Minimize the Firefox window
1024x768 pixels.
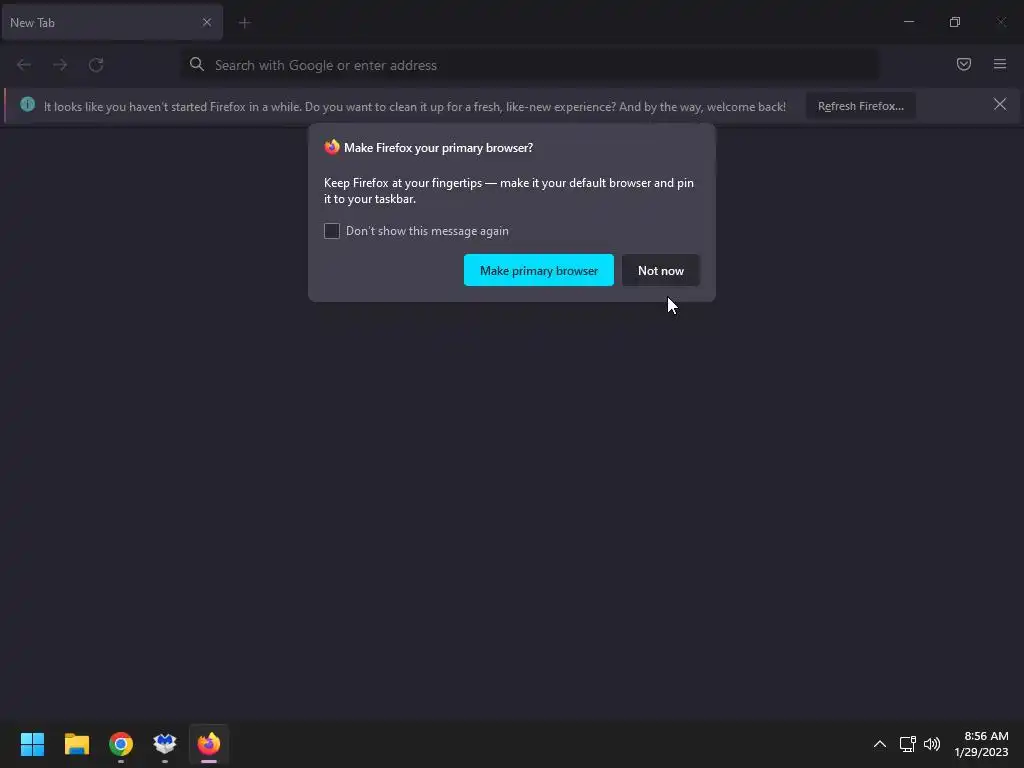click(908, 22)
